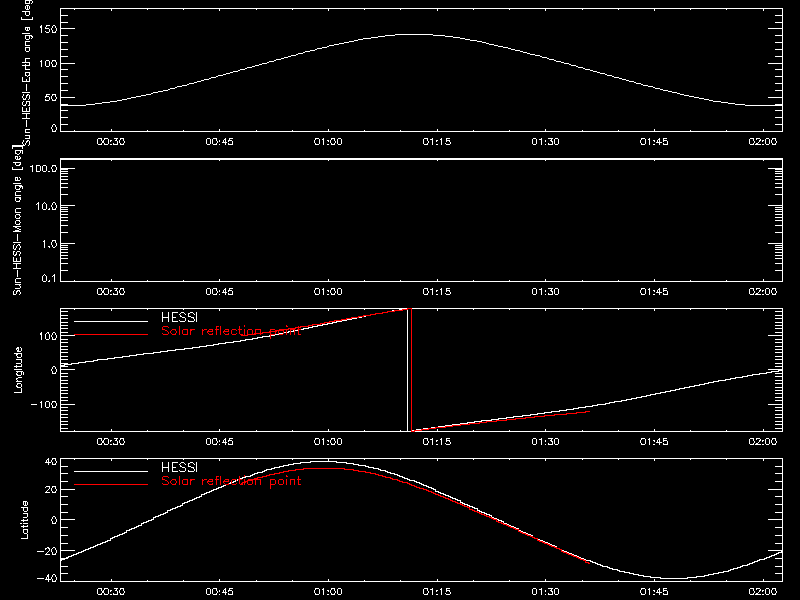Click the -40 tick on Latitude axis

coord(47,578)
